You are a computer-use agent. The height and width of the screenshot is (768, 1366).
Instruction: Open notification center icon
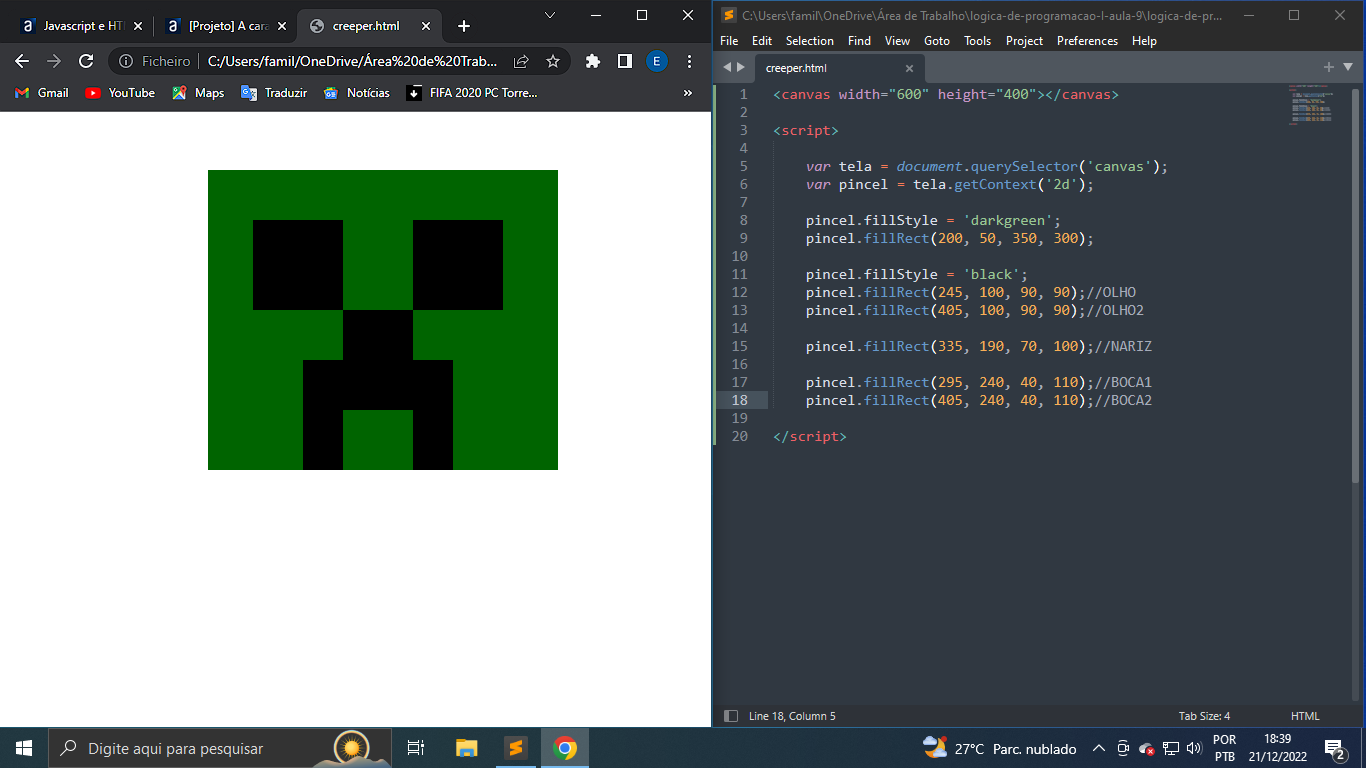click(x=1334, y=748)
